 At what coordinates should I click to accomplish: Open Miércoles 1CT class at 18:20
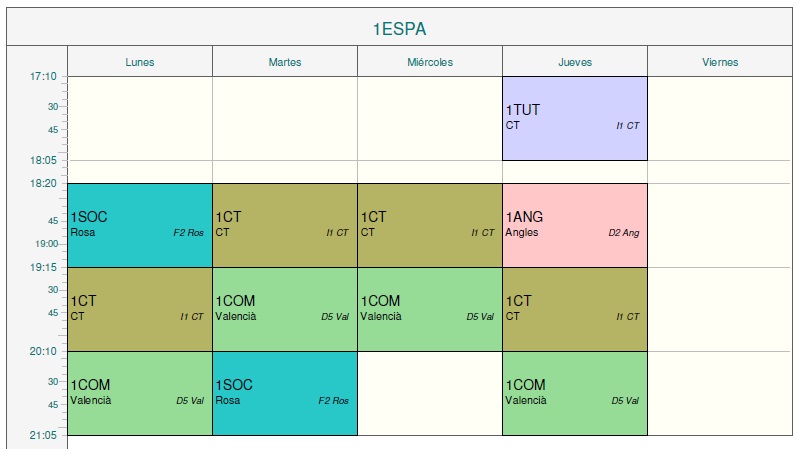click(430, 225)
